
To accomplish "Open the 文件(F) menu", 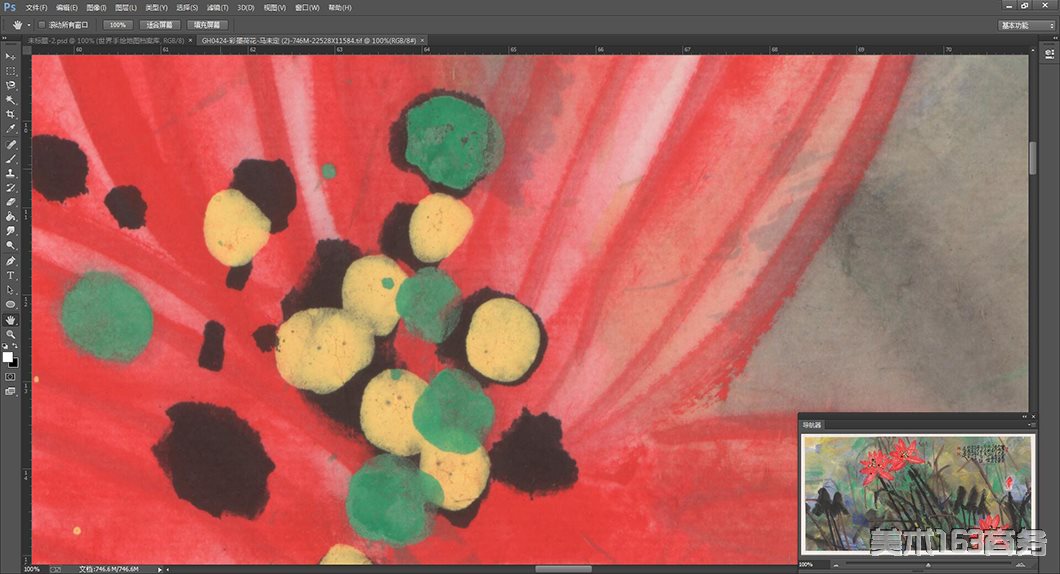I will [x=37, y=7].
